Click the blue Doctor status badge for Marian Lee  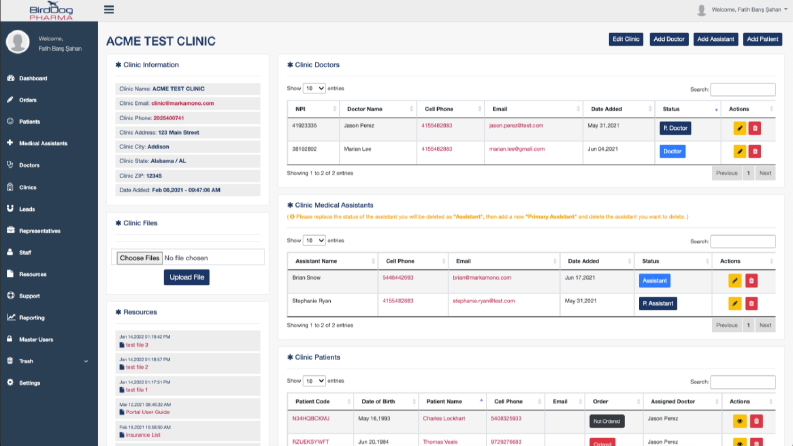(x=673, y=151)
